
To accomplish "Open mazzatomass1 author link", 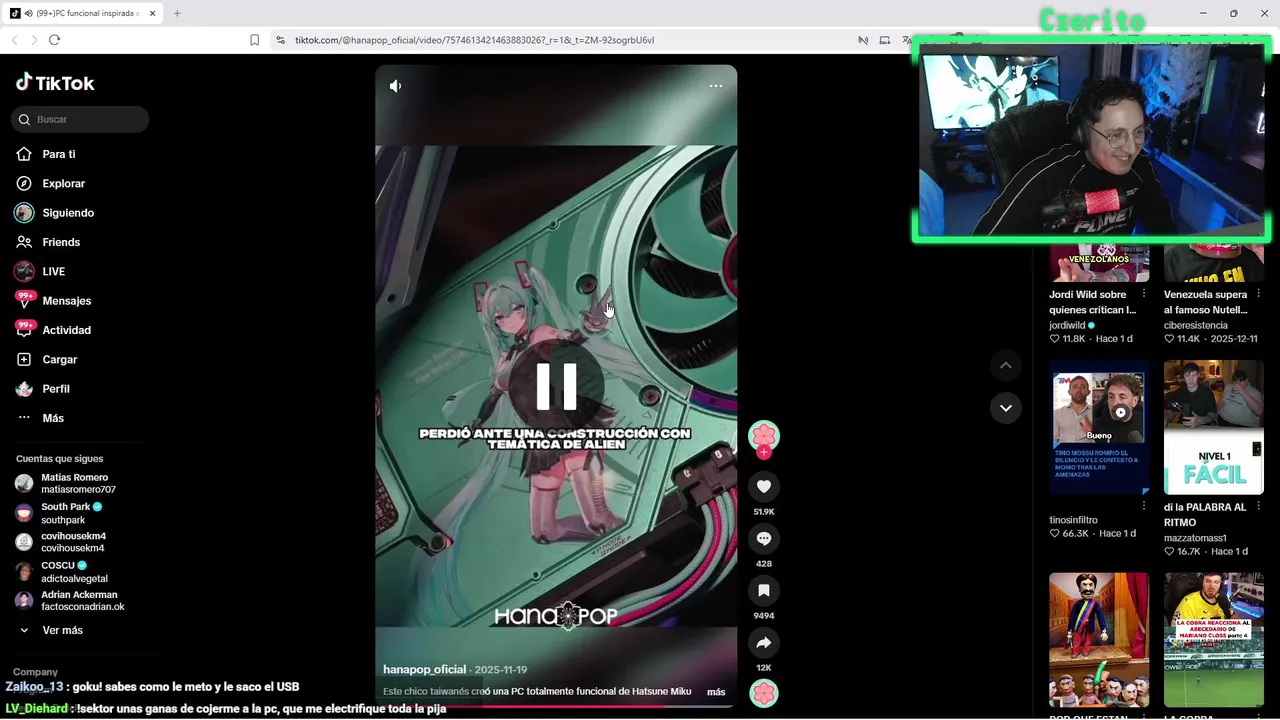I will [1195, 538].
